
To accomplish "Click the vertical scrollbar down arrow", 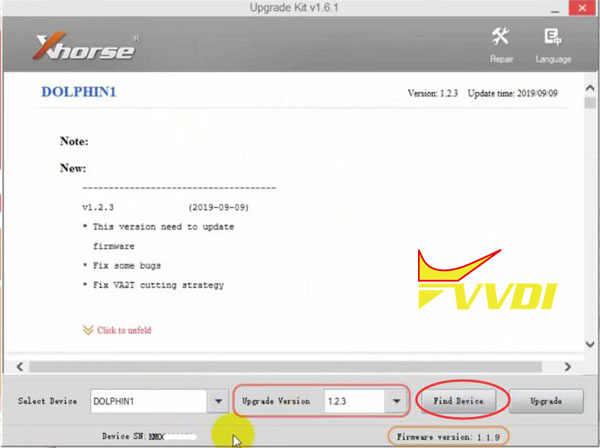I will [590, 344].
